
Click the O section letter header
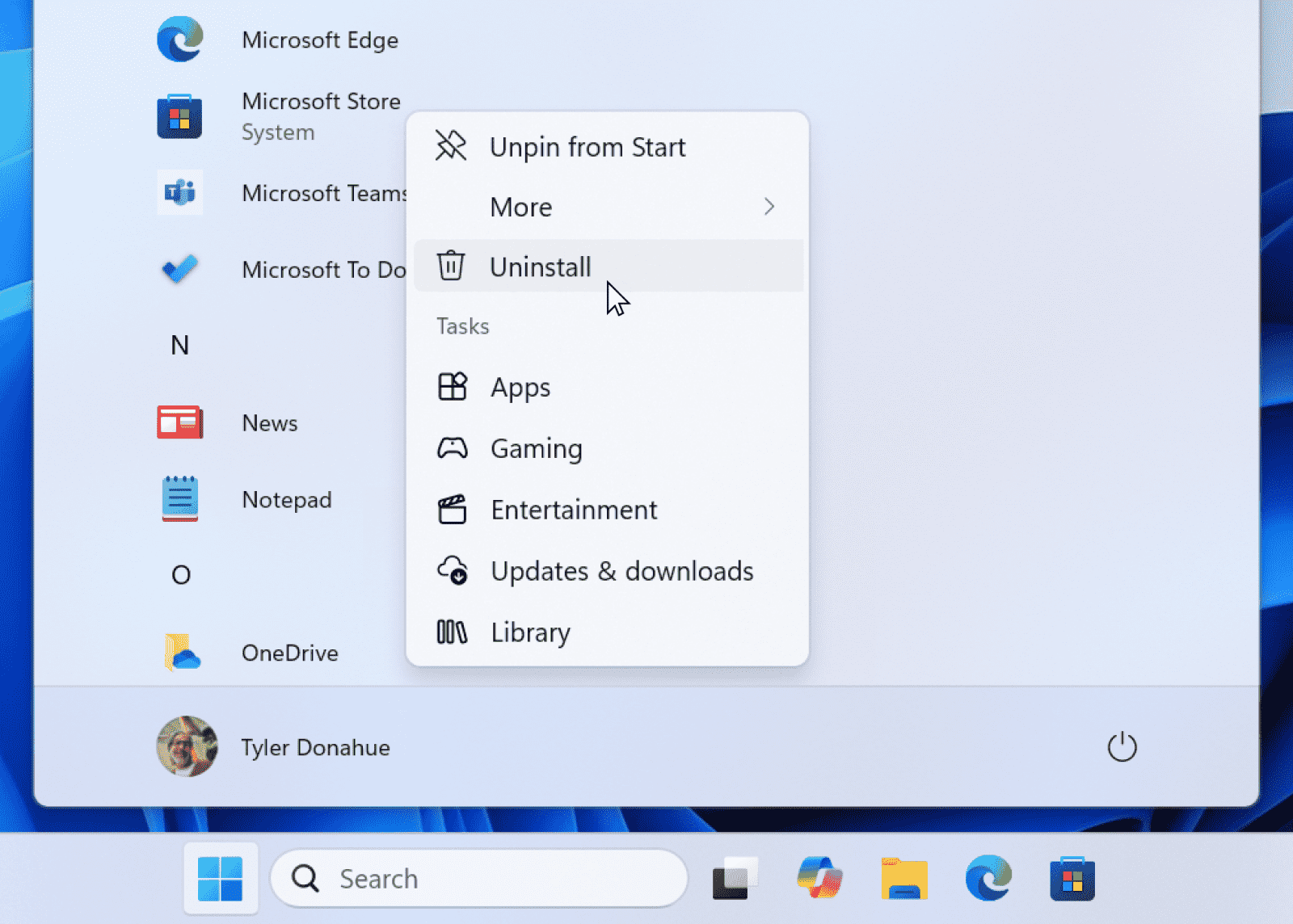179,574
